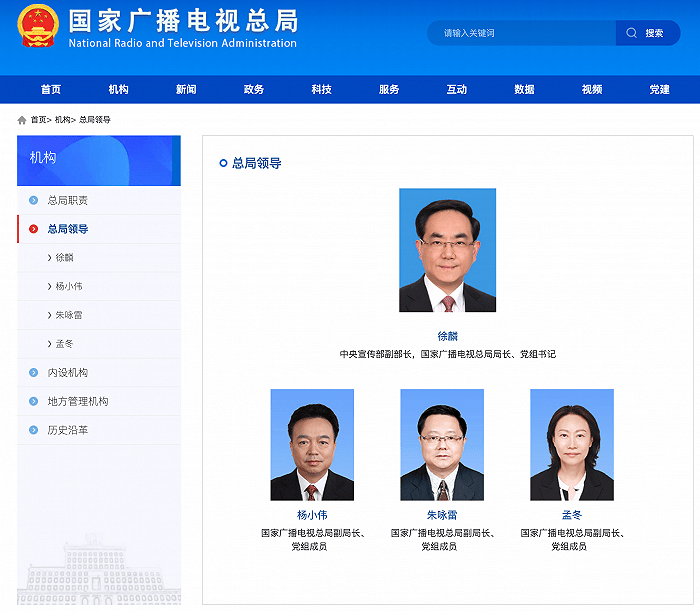700x611 pixels.
Task: Click the bullet icon beside 总局职责
Action: click(33, 200)
